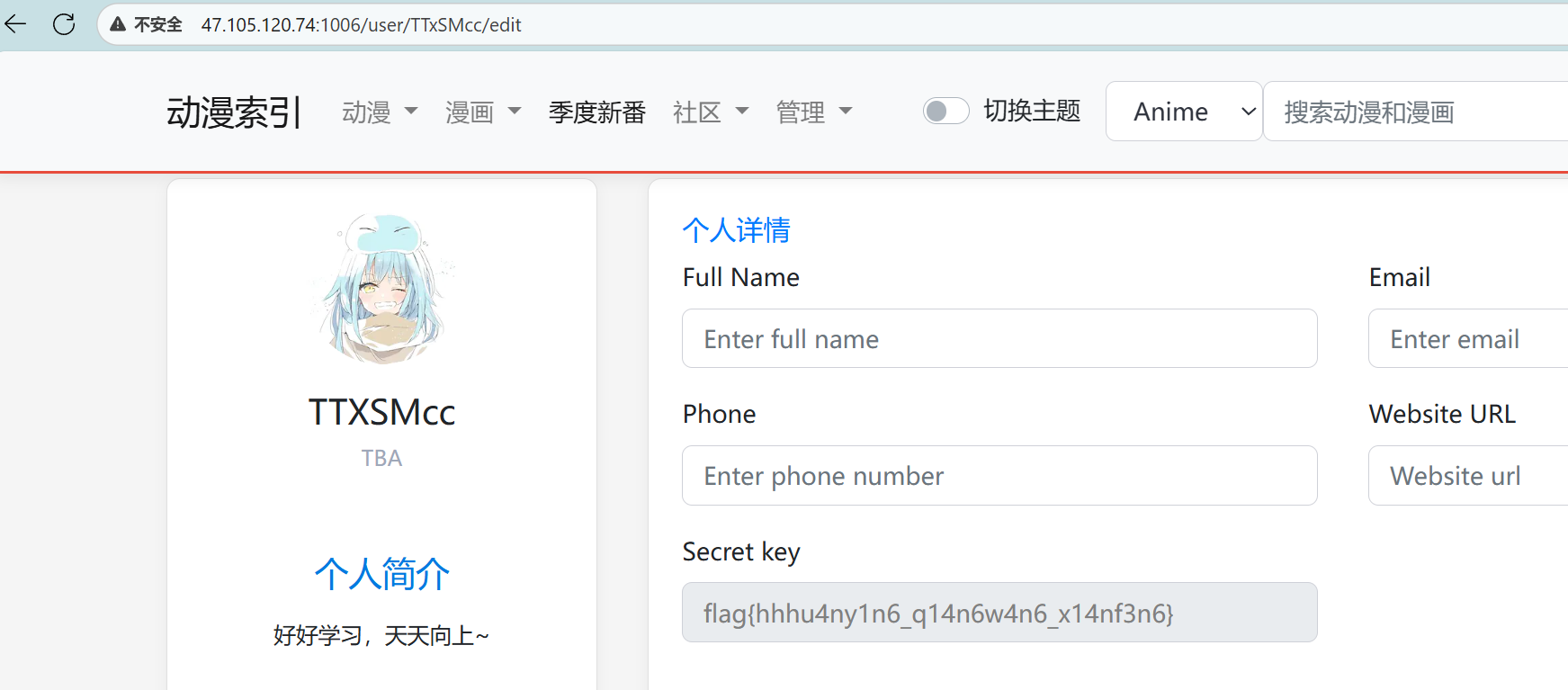Click the not-secure warning icon
This screenshot has height=690, width=1568.
pos(118,24)
